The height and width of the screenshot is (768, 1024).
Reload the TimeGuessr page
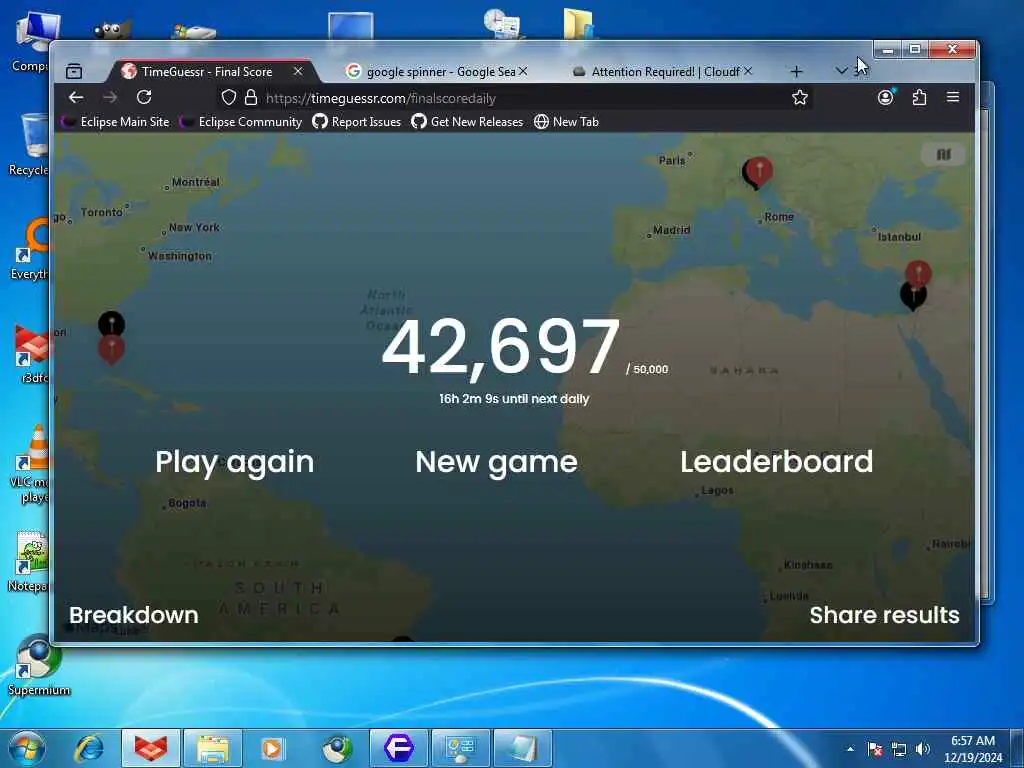click(x=144, y=97)
